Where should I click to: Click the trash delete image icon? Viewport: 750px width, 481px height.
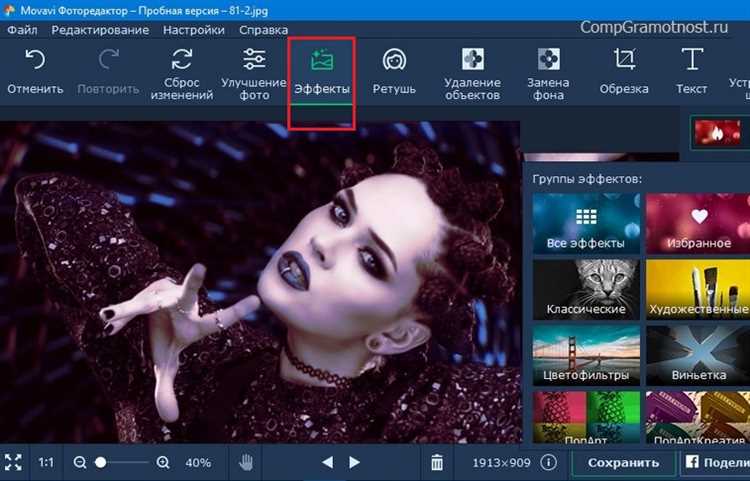pyautogui.click(x=437, y=462)
